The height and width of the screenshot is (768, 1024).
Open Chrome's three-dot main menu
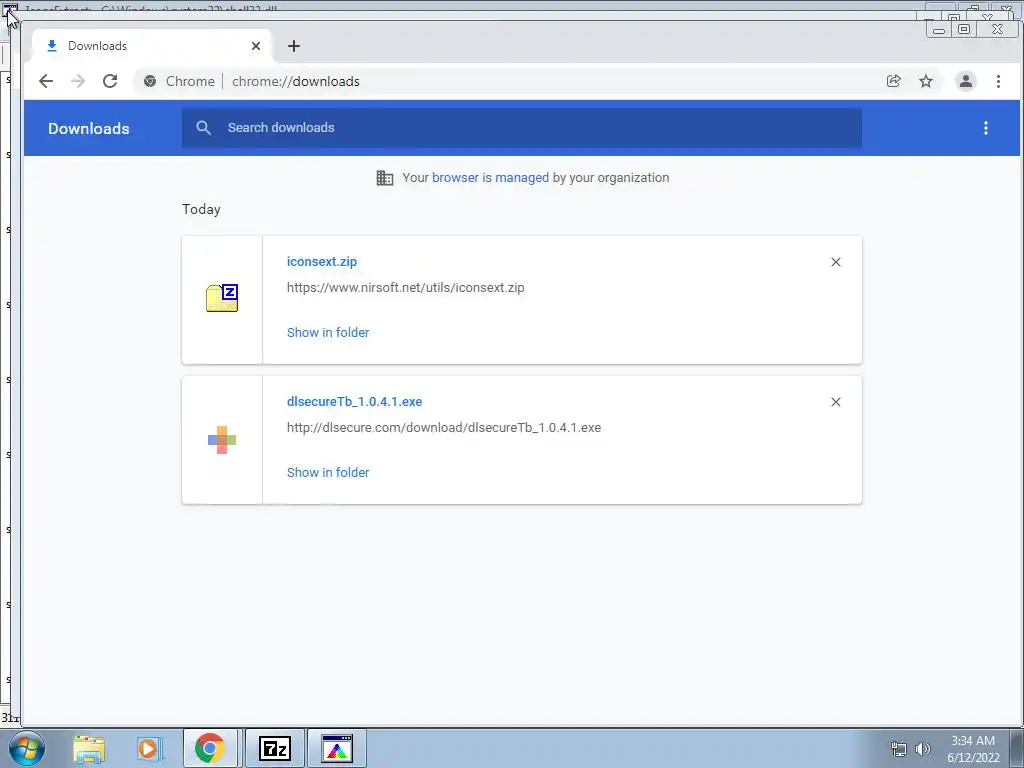tap(998, 81)
